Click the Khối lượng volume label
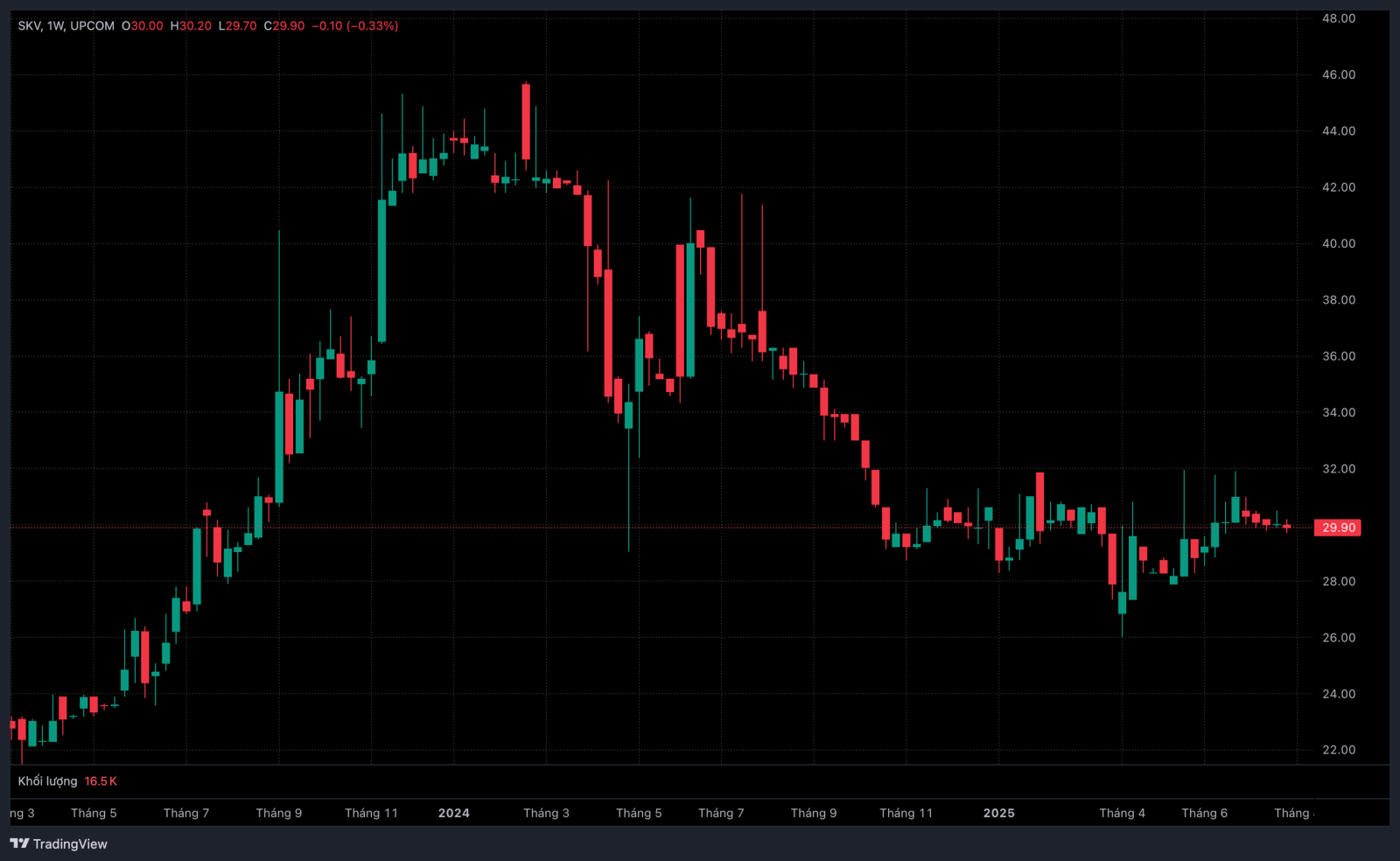The width and height of the screenshot is (1400, 861). pyautogui.click(x=47, y=781)
